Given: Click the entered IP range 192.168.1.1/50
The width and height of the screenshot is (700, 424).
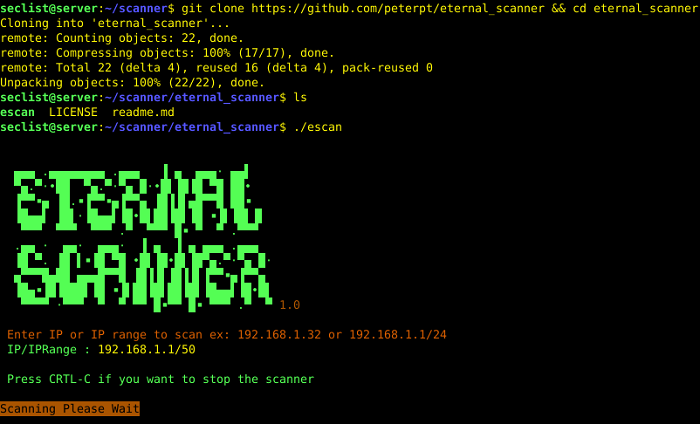Looking at the screenshot, I should tap(147, 349).
